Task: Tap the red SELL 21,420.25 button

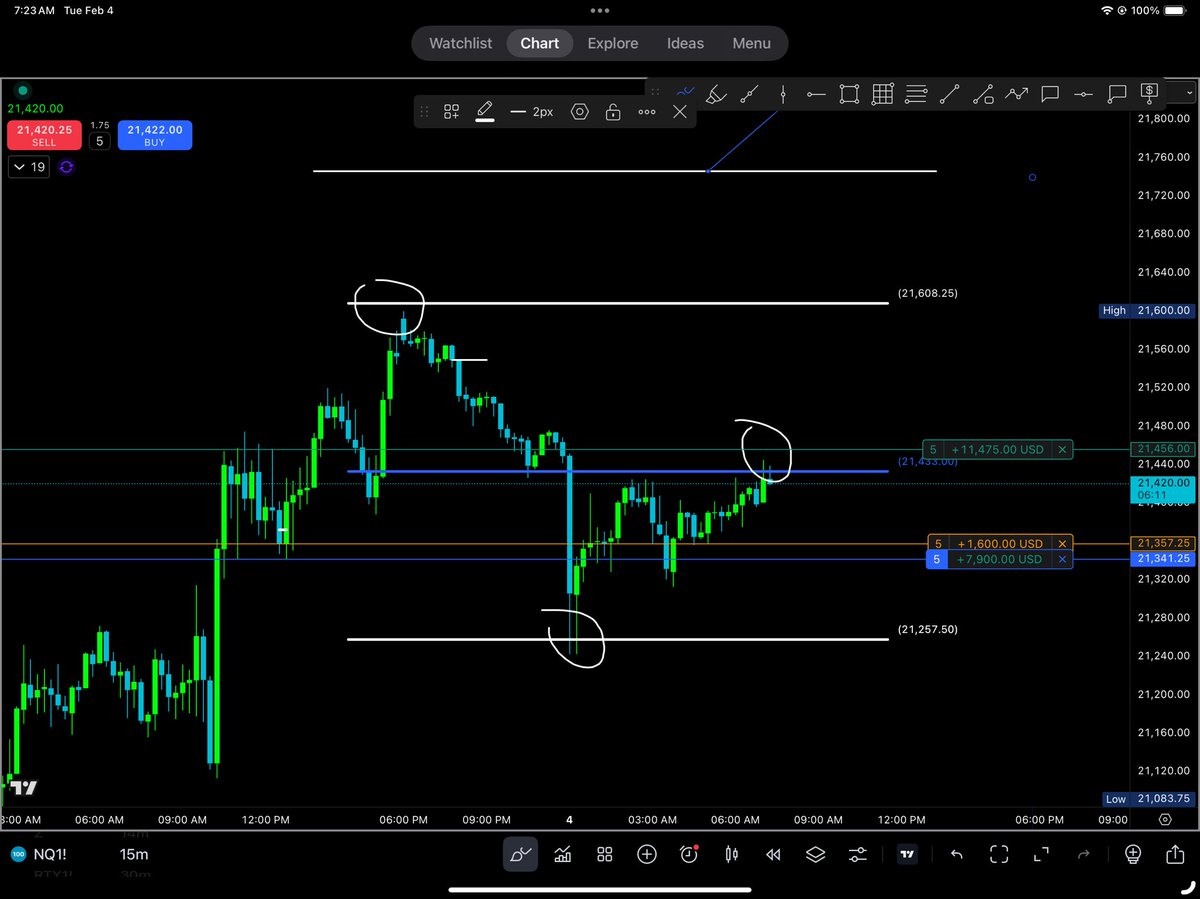Action: tap(44, 136)
